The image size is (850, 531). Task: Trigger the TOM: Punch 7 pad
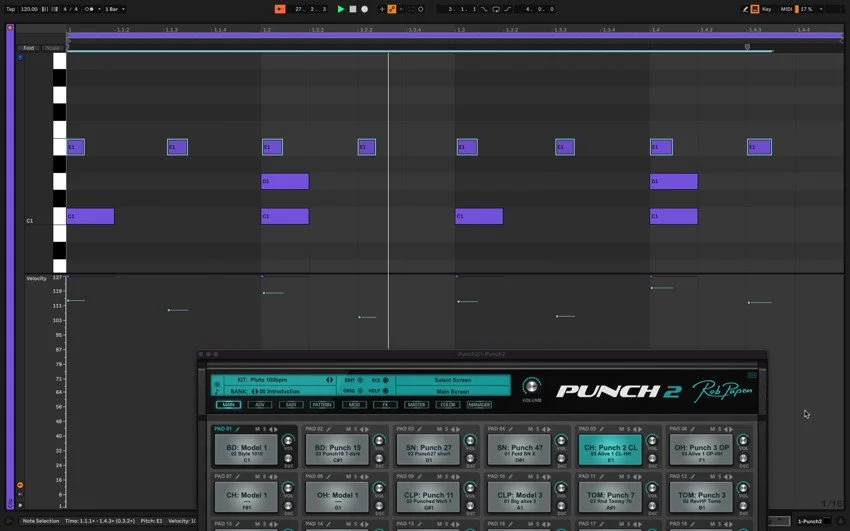[x=610, y=497]
